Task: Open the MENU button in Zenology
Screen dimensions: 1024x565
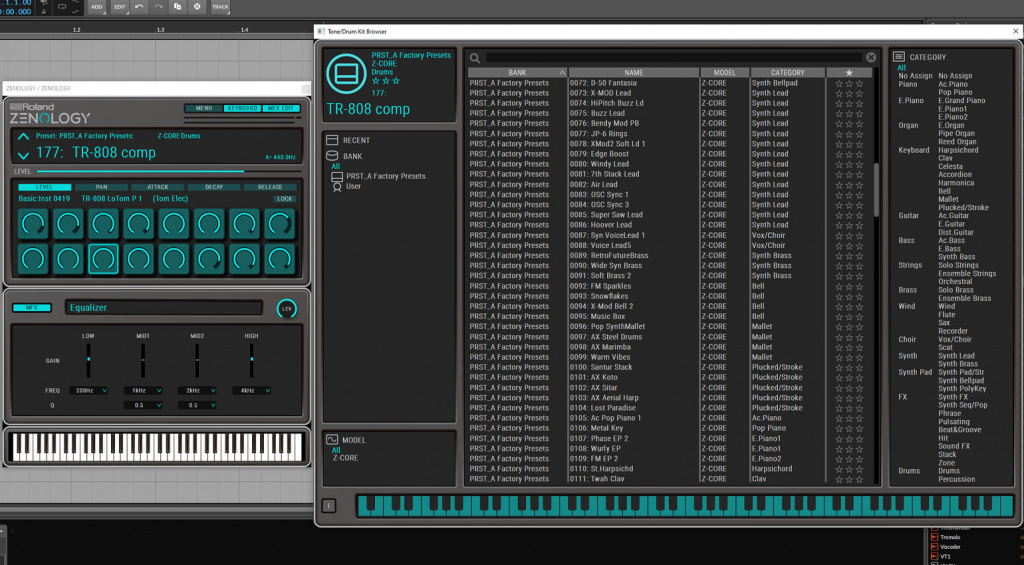Action: tap(203, 108)
